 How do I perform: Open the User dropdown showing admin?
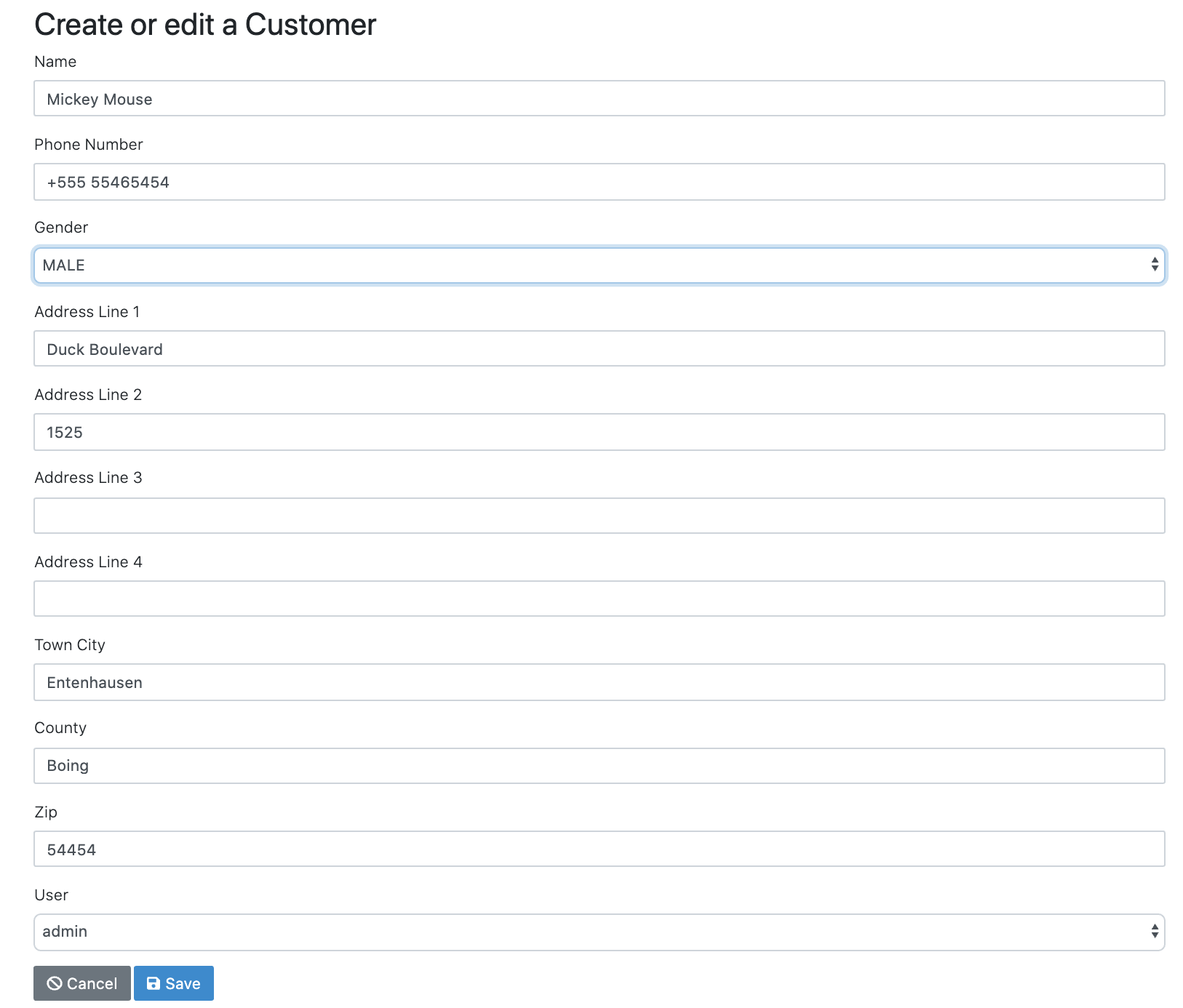(598, 932)
